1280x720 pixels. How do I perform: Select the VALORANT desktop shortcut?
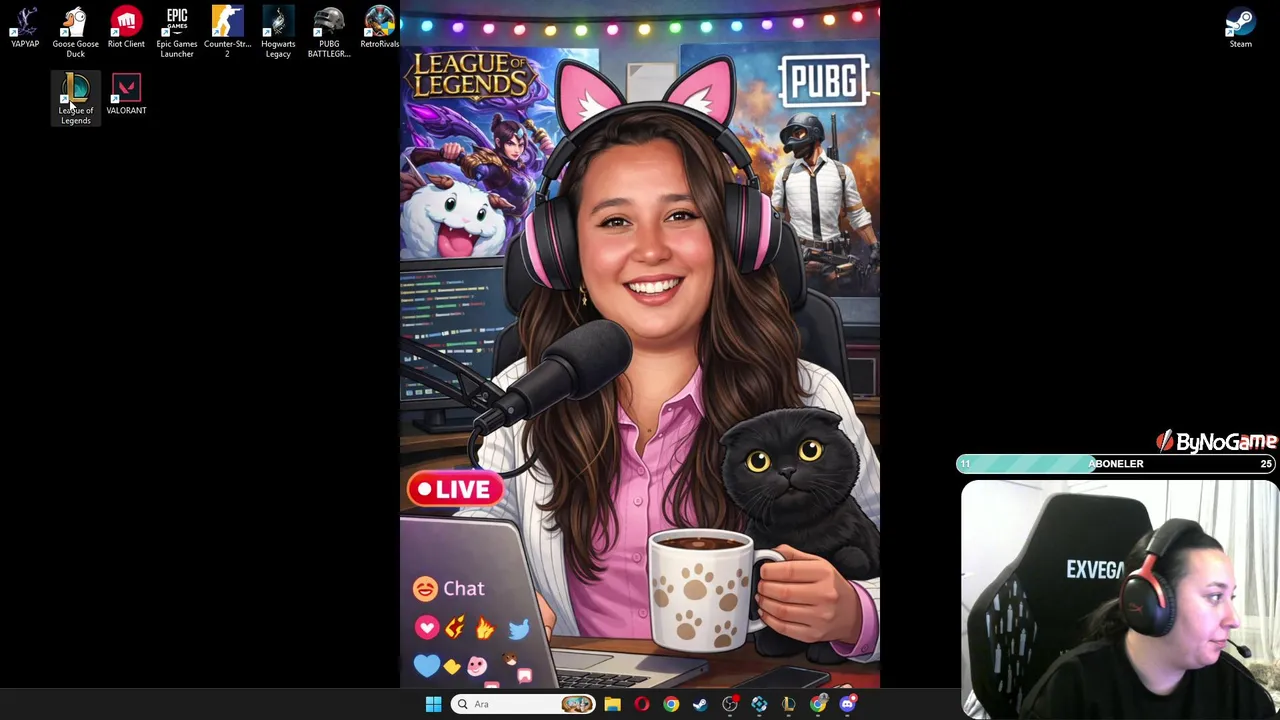[x=126, y=95]
